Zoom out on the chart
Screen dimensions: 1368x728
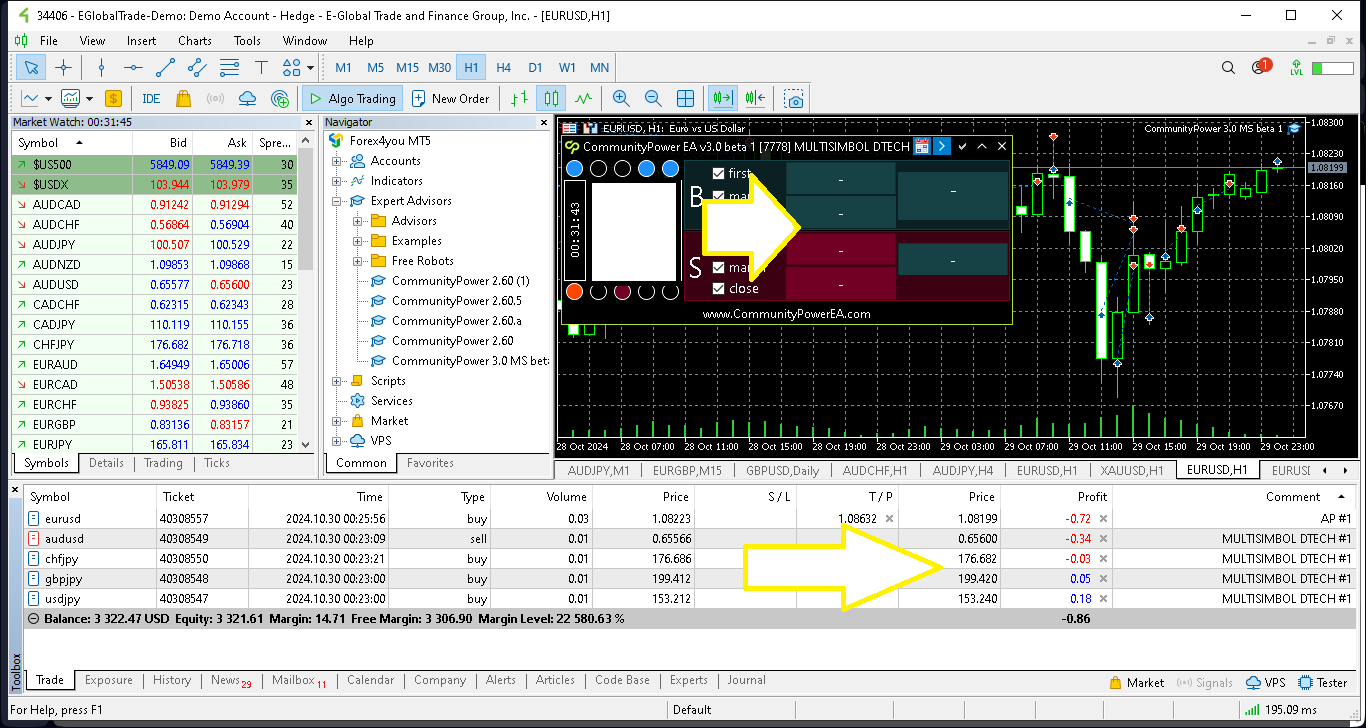coord(653,99)
